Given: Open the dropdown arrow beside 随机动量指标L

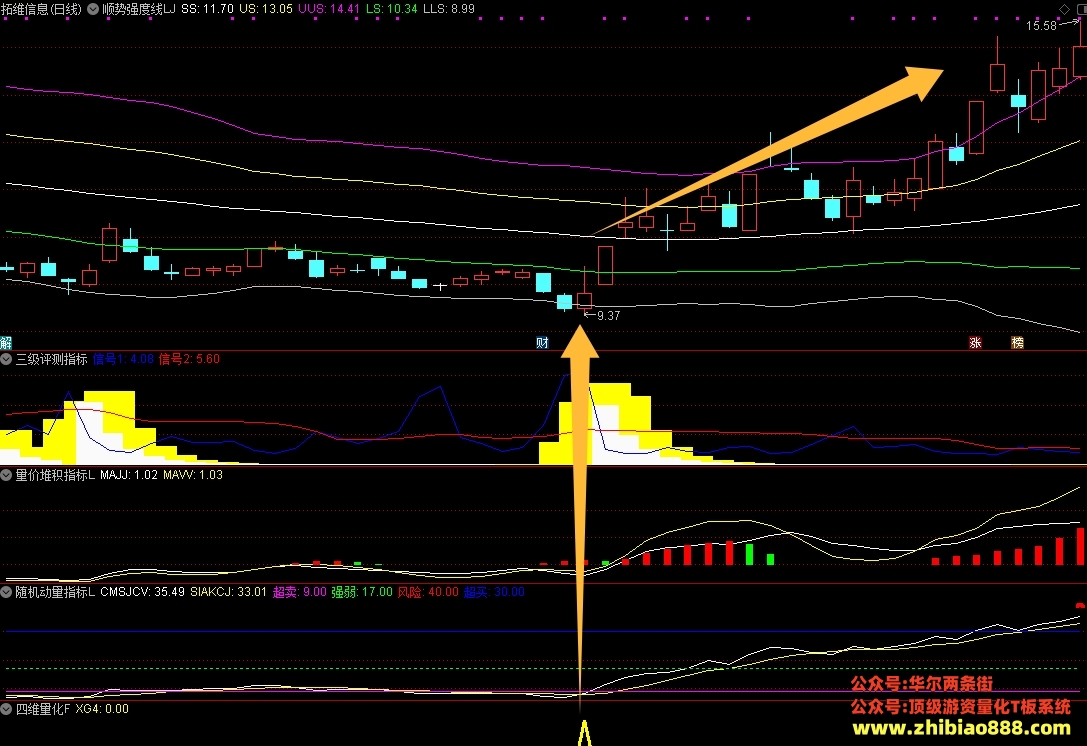Looking at the screenshot, I should [x=6, y=592].
